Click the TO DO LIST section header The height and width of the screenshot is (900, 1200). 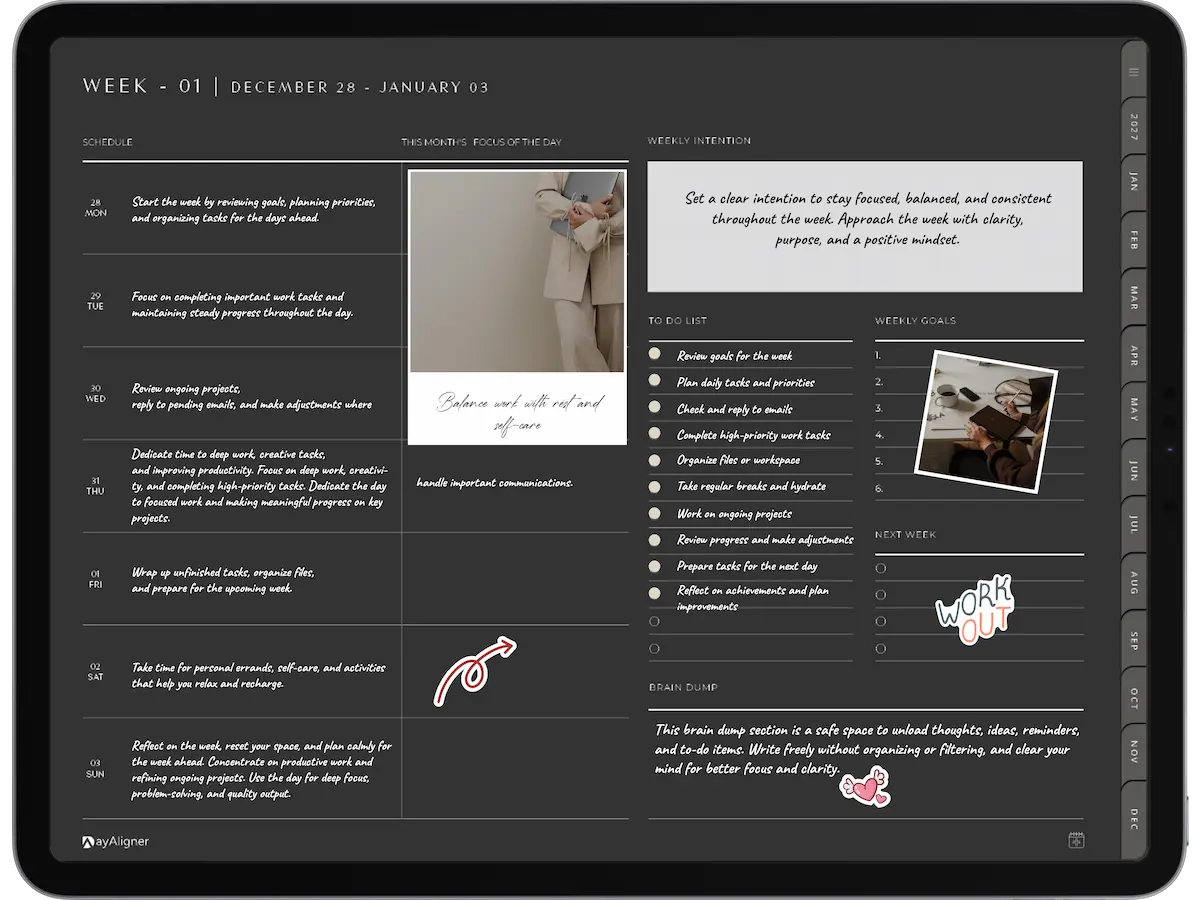(678, 321)
